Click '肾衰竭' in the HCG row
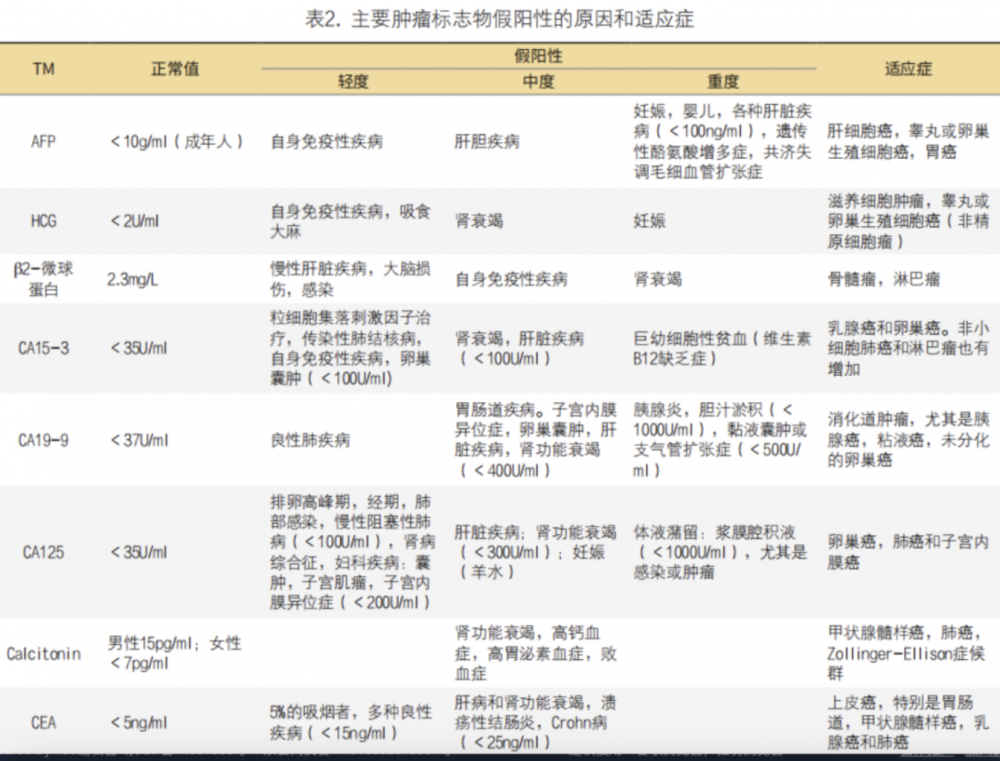The height and width of the screenshot is (761, 1000). (478, 221)
